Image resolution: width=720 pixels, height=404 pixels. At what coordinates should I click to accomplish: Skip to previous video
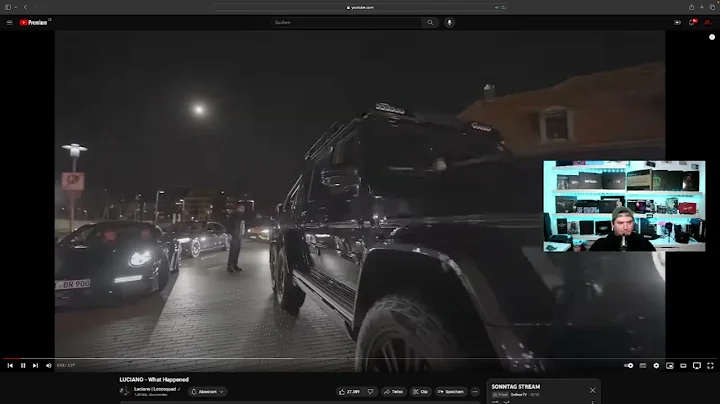(x=10, y=365)
